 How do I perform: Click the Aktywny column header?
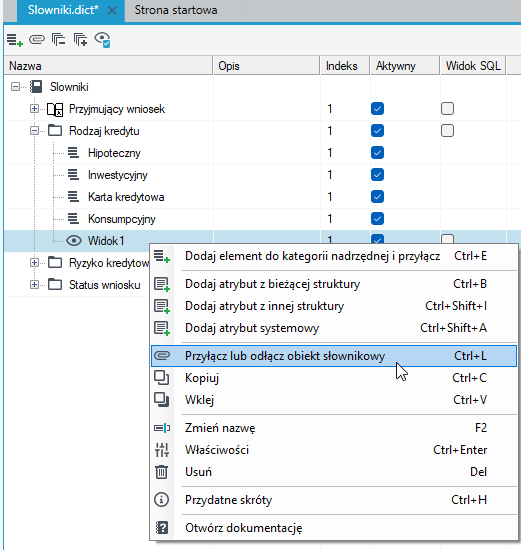point(405,66)
